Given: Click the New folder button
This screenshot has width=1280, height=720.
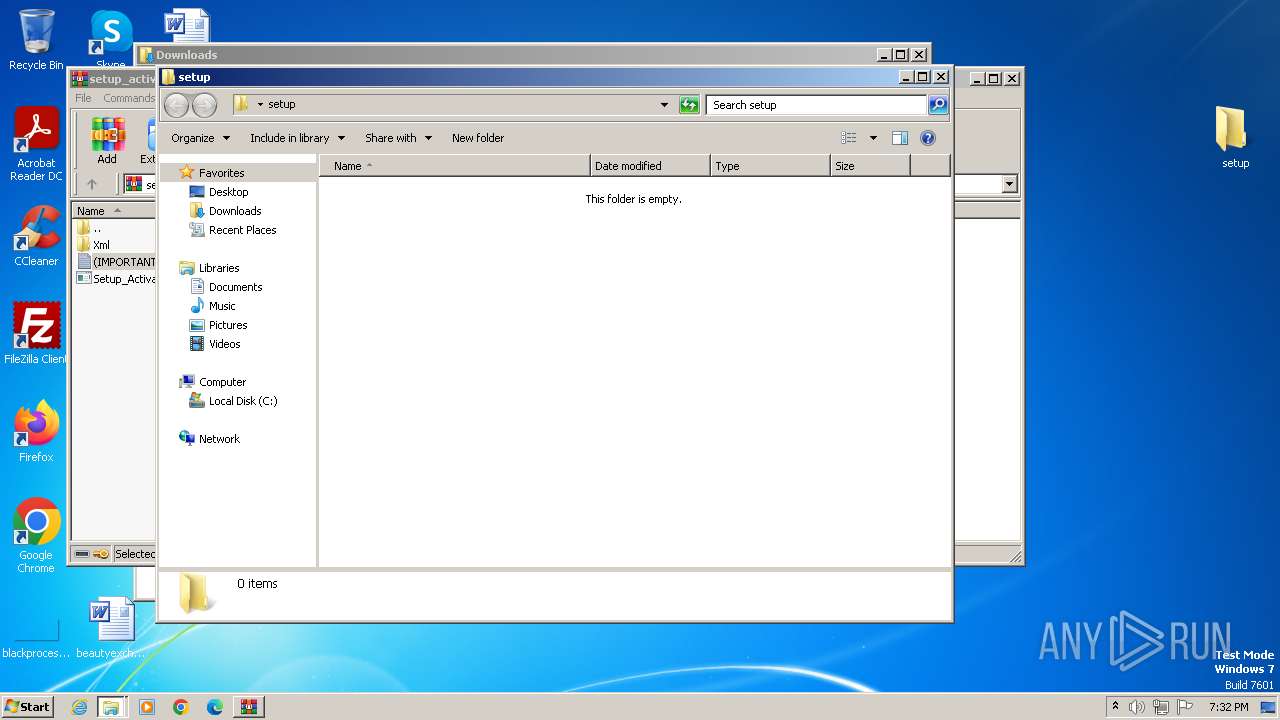Looking at the screenshot, I should tap(478, 138).
